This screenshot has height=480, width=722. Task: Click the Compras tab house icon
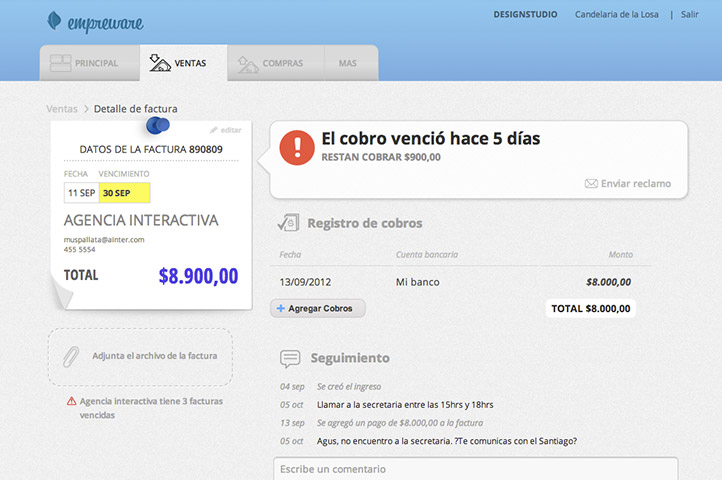coord(248,64)
